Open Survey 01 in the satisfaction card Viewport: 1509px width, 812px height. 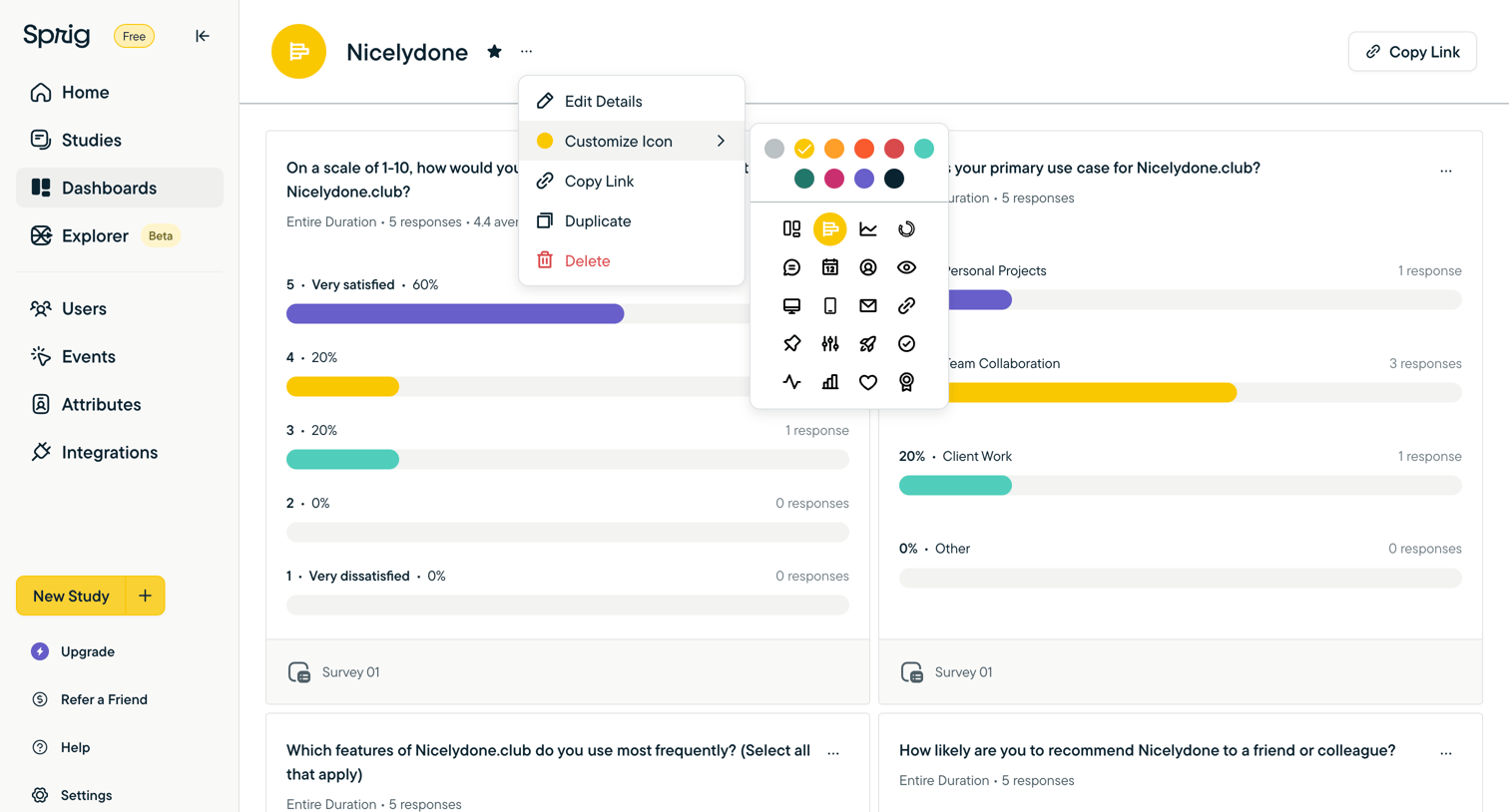(x=350, y=672)
